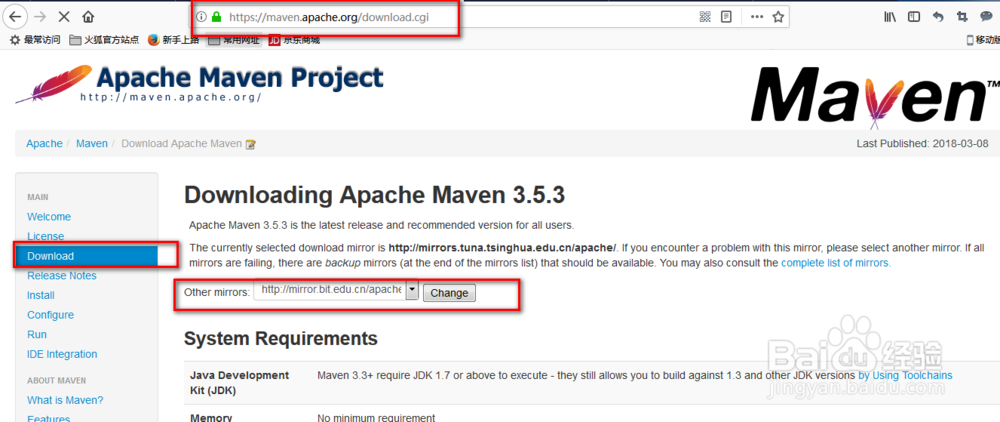This screenshot has width=1000, height=422.
Task: Open page actions three-dots menu
Action: (757, 17)
